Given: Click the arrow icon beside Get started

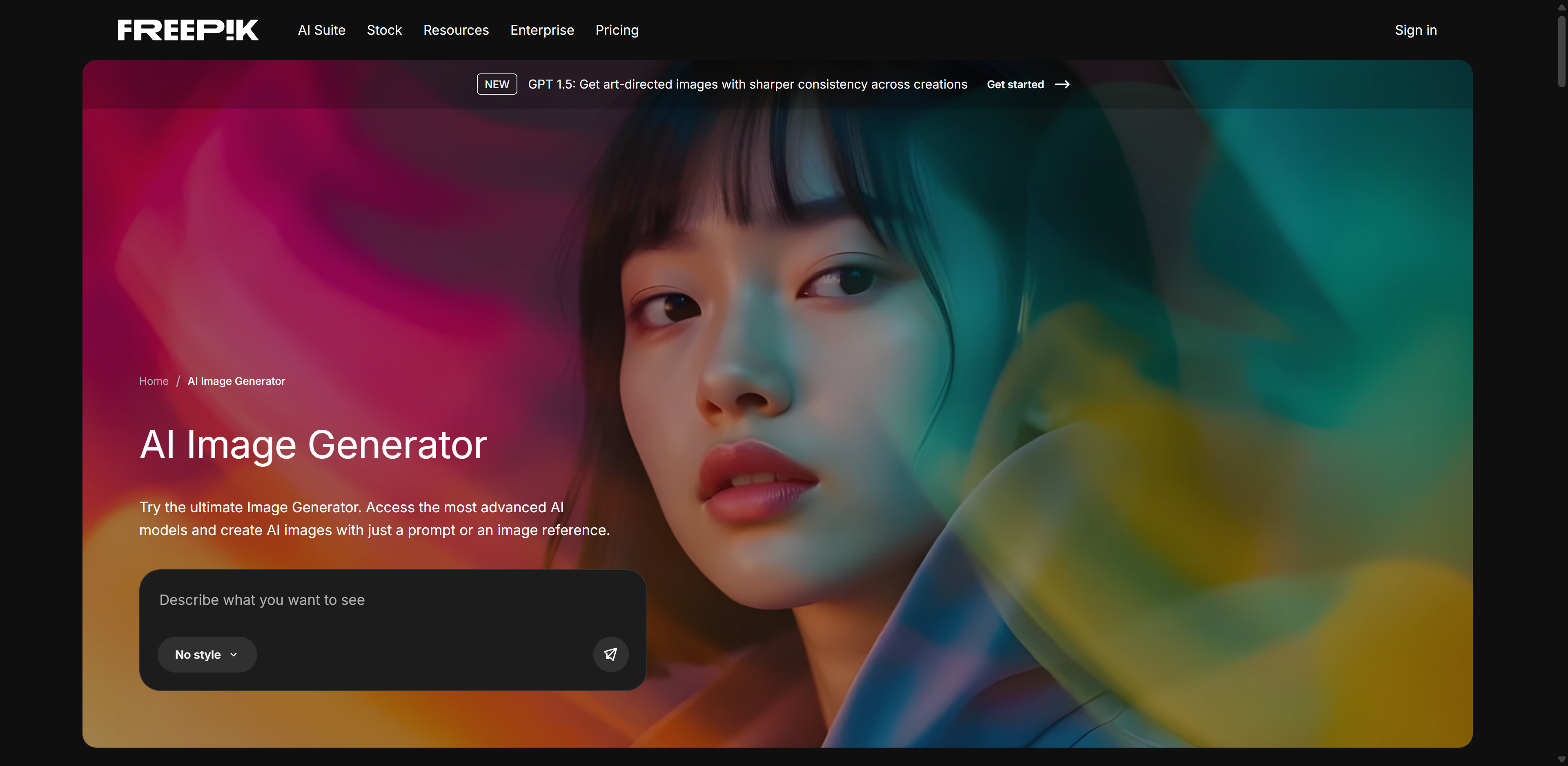Looking at the screenshot, I should 1062,84.
